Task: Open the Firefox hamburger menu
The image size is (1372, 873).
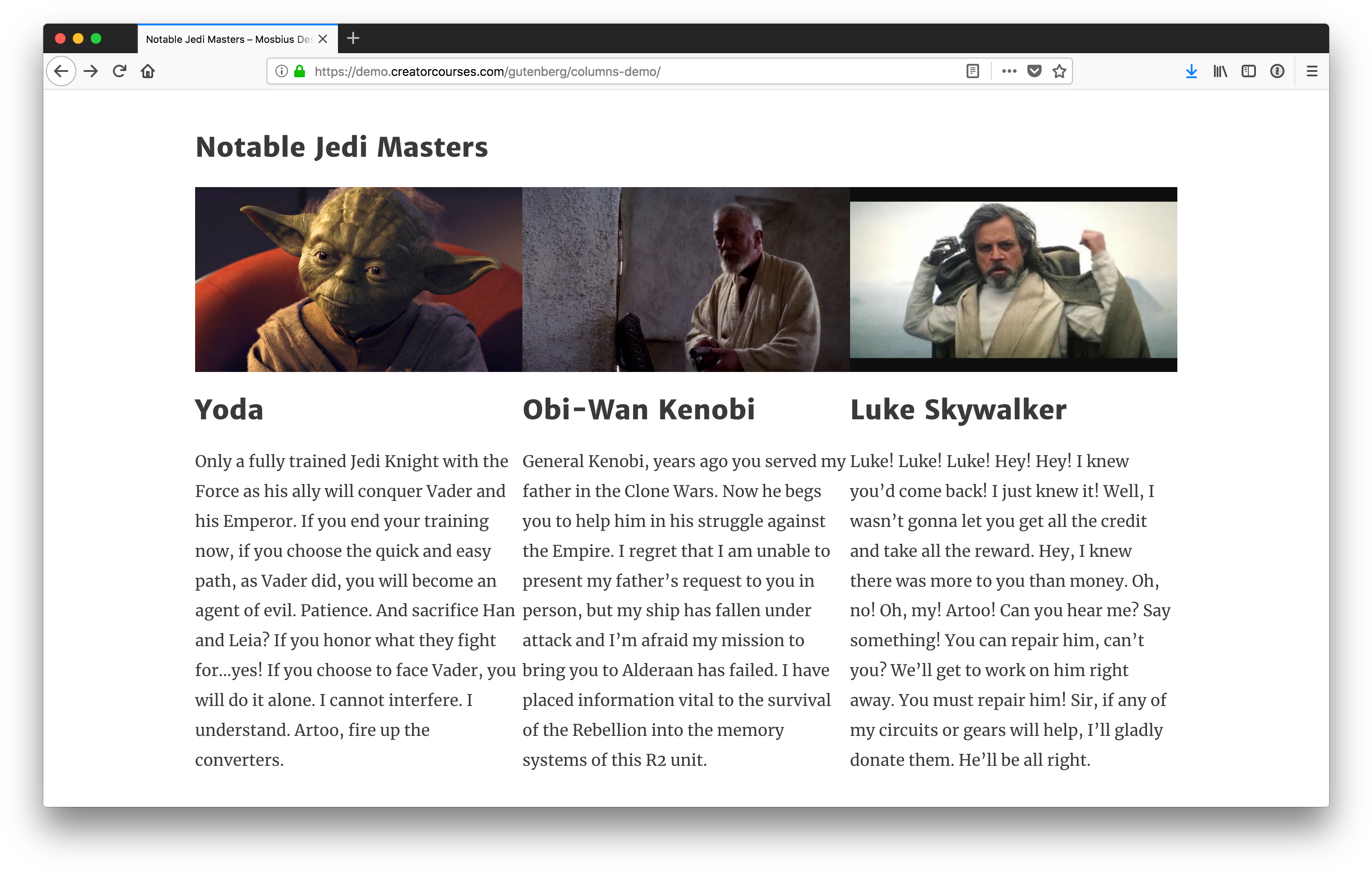Action: coord(1312,71)
